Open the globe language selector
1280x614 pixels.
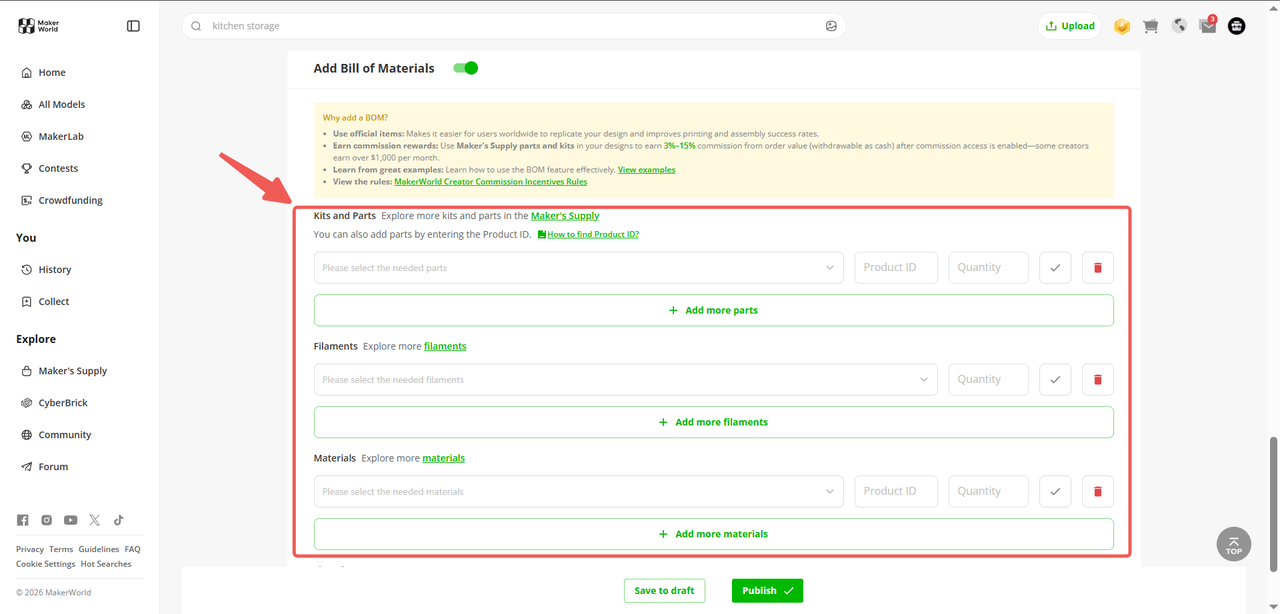(1180, 26)
